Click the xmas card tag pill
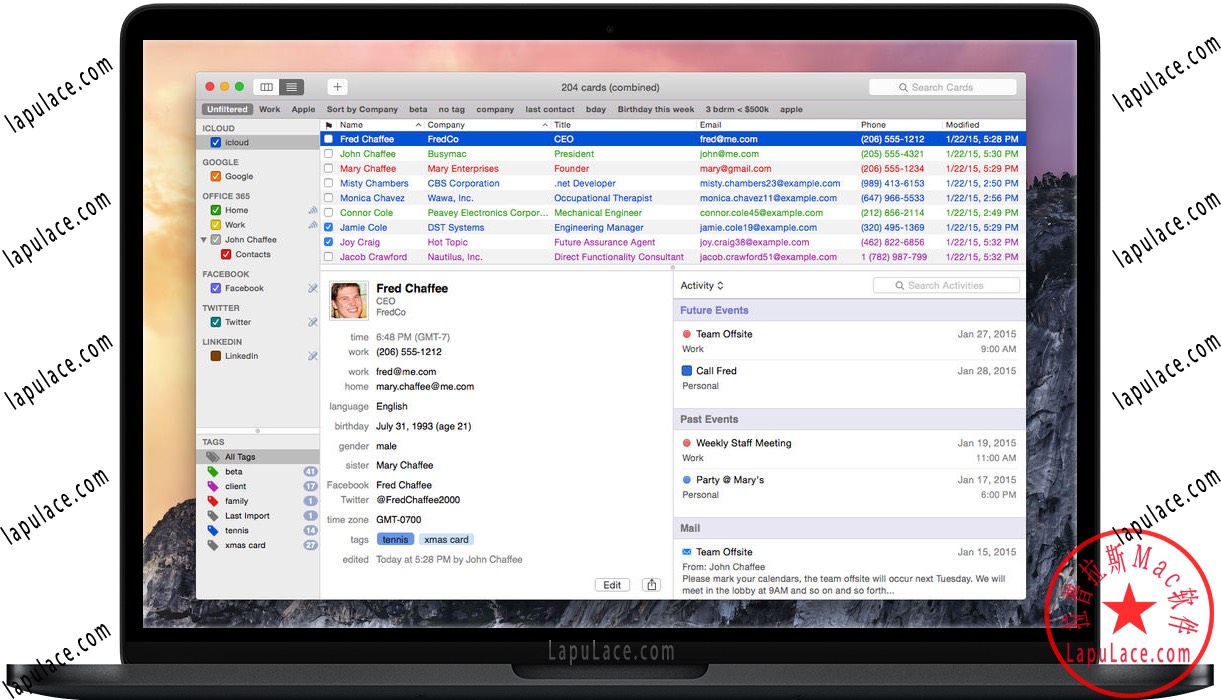 point(446,540)
